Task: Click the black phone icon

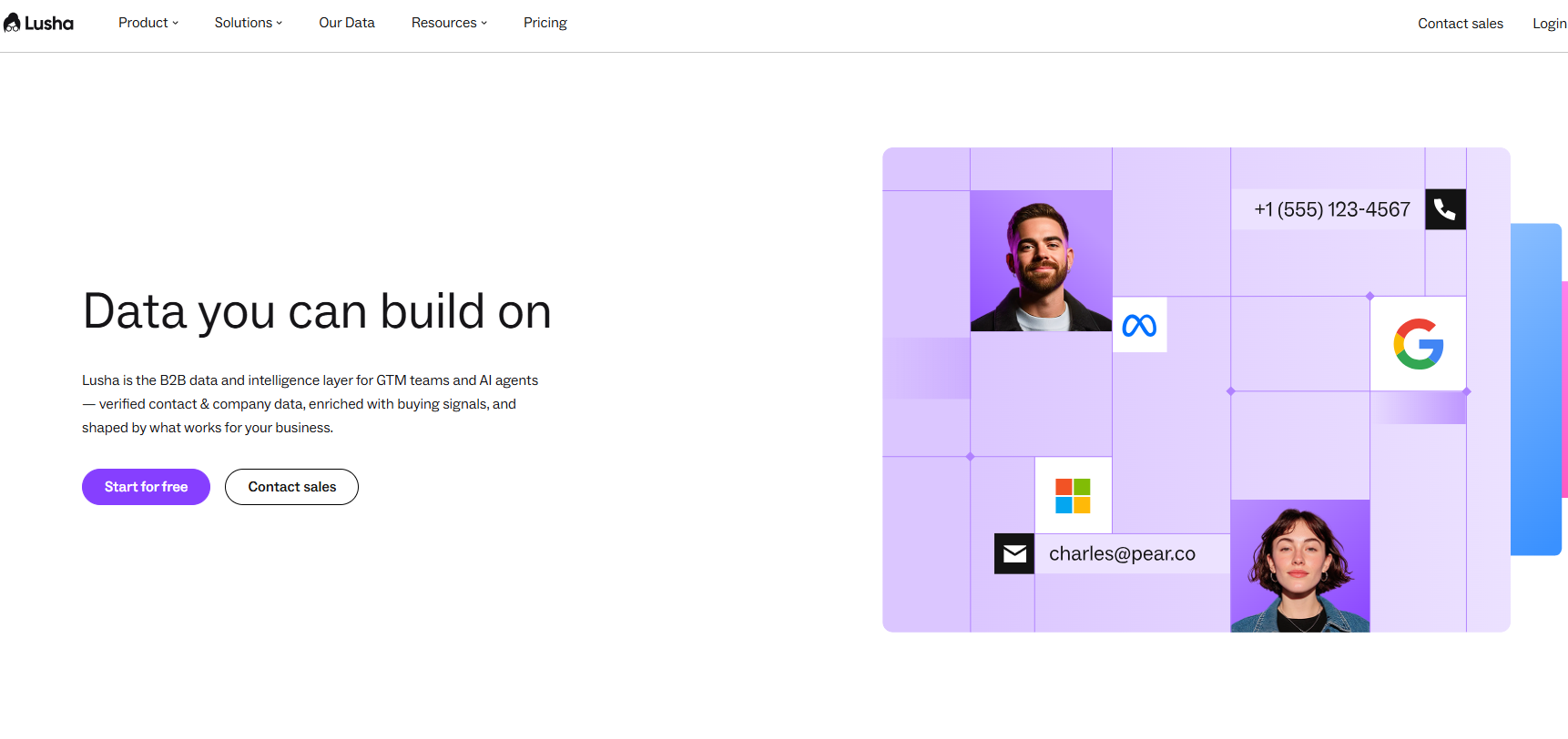Action: click(x=1445, y=209)
